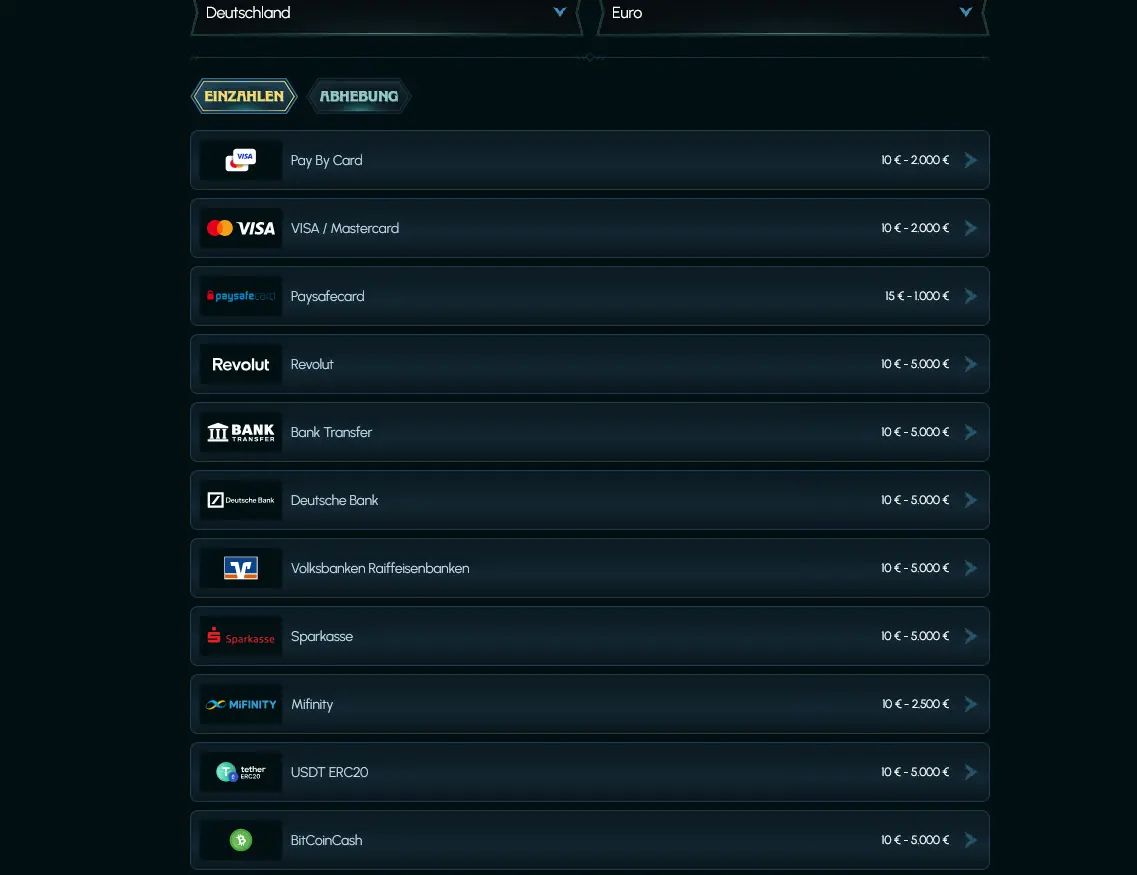
Task: Click the red Sparkasse logo
Action: (x=241, y=636)
